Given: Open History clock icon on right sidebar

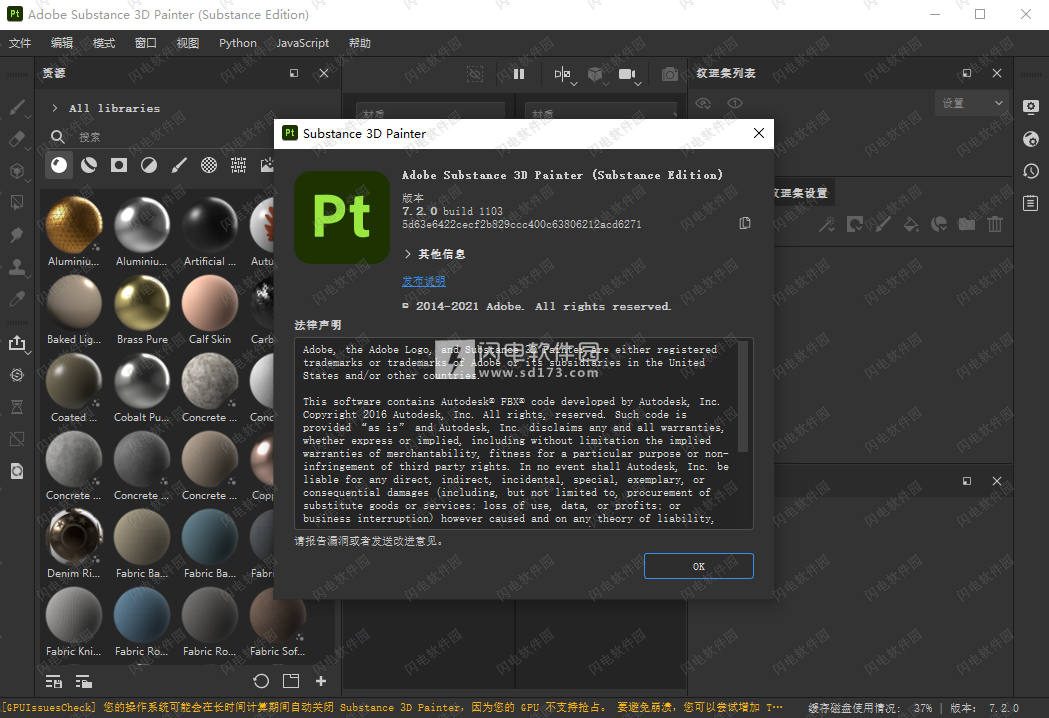Looking at the screenshot, I should (1031, 171).
